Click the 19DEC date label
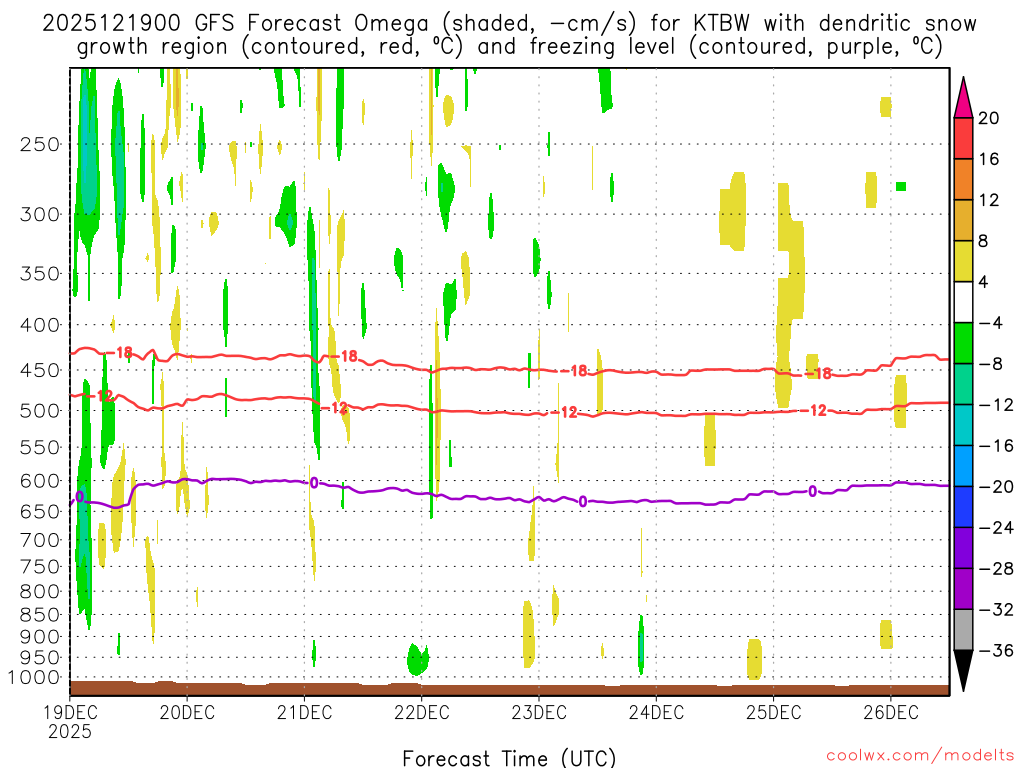Image resolution: width=1024 pixels, height=768 pixels. (70, 712)
